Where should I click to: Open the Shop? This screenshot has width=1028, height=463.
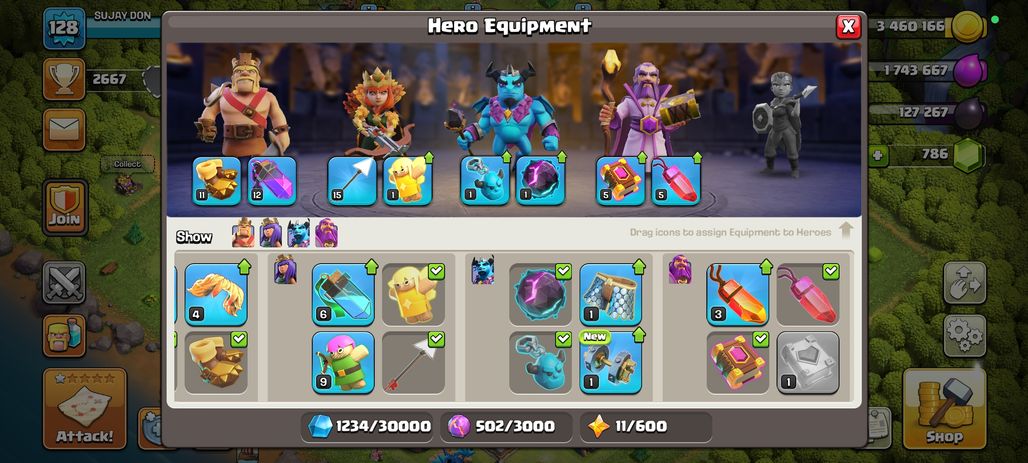(944, 409)
